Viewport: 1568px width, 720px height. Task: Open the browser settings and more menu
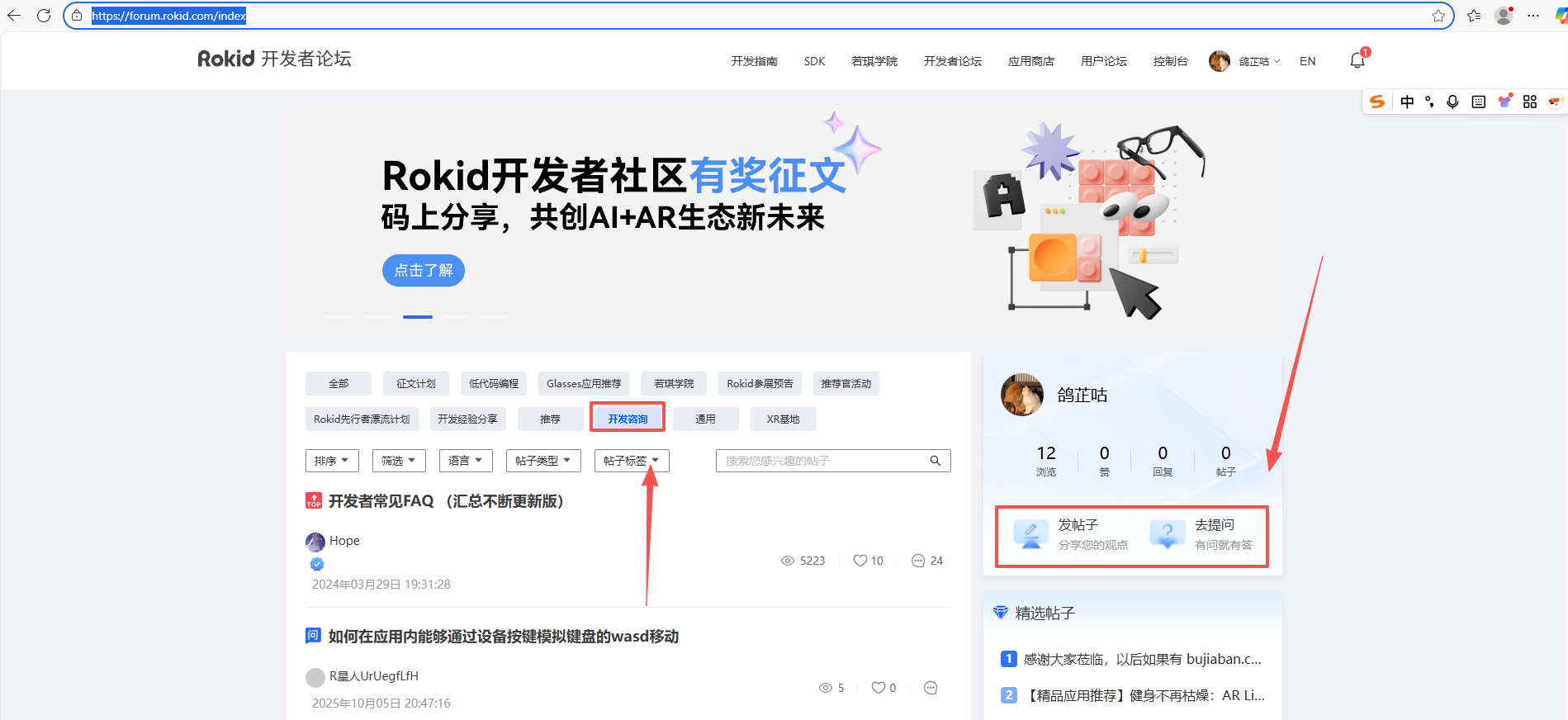click(x=1533, y=16)
